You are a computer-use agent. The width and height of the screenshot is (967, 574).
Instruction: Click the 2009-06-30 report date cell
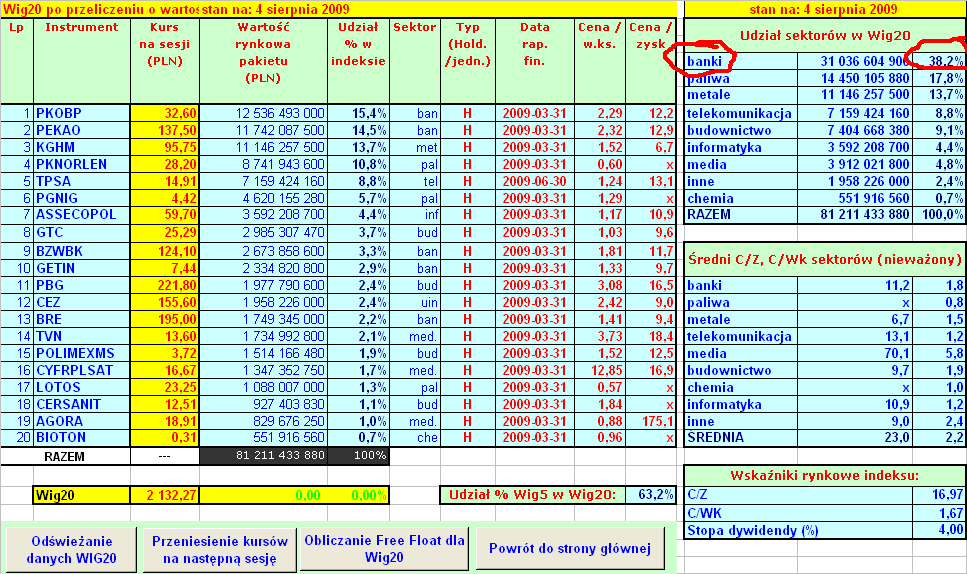[535, 181]
